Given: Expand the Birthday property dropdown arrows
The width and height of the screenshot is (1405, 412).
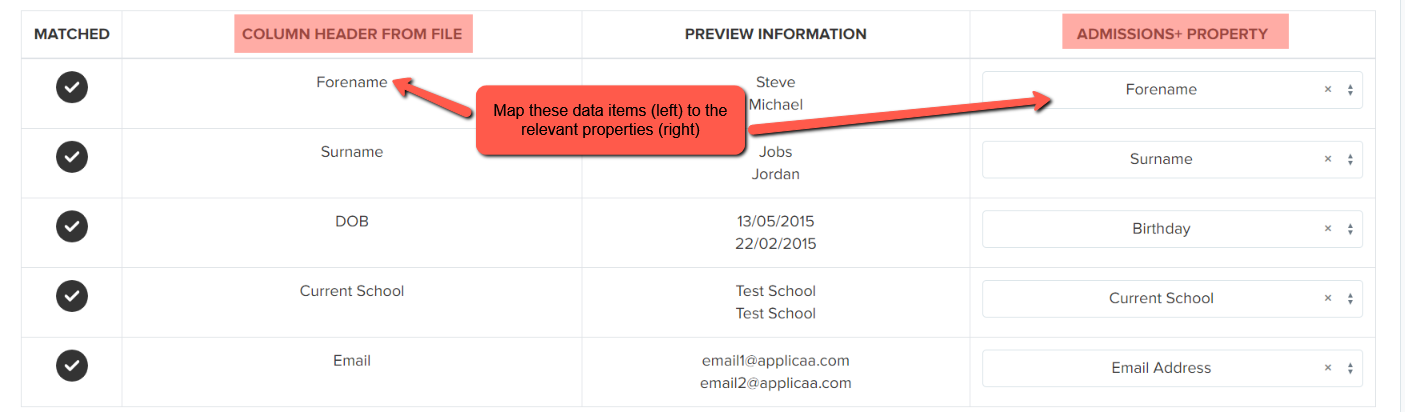Looking at the screenshot, I should (x=1350, y=229).
